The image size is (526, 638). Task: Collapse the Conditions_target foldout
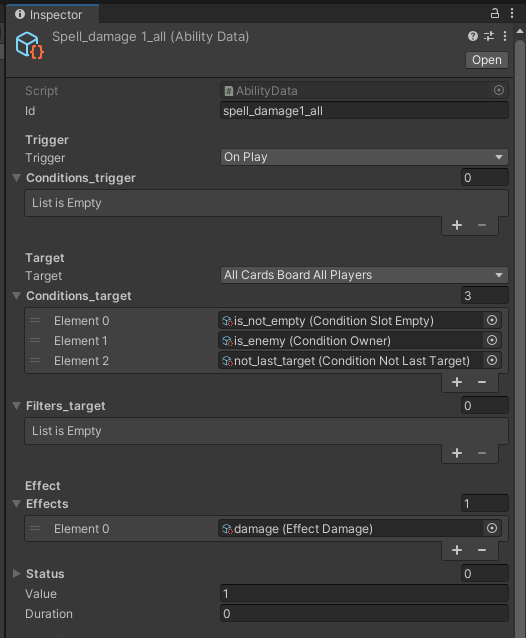pyautogui.click(x=17, y=296)
